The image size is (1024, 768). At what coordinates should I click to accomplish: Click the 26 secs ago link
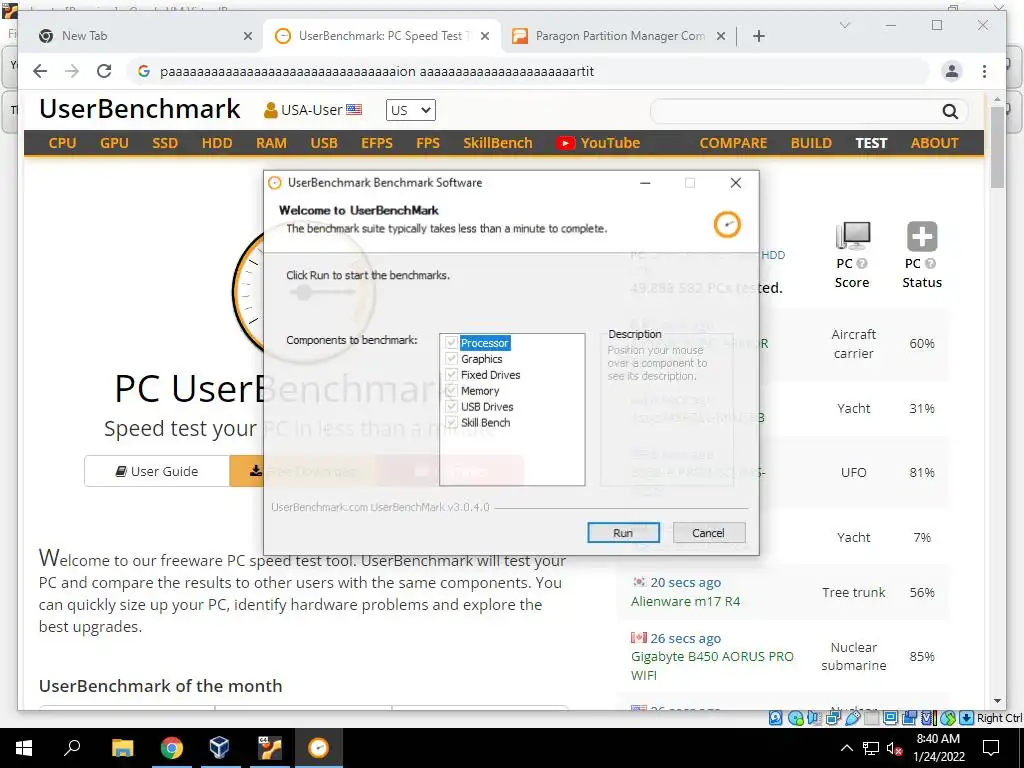(x=686, y=638)
